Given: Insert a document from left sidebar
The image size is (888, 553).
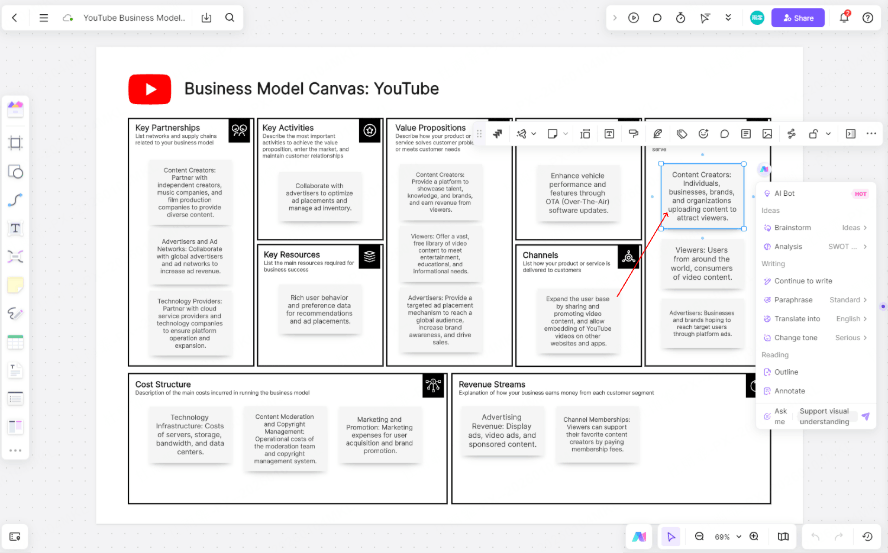Looking at the screenshot, I should [x=15, y=371].
